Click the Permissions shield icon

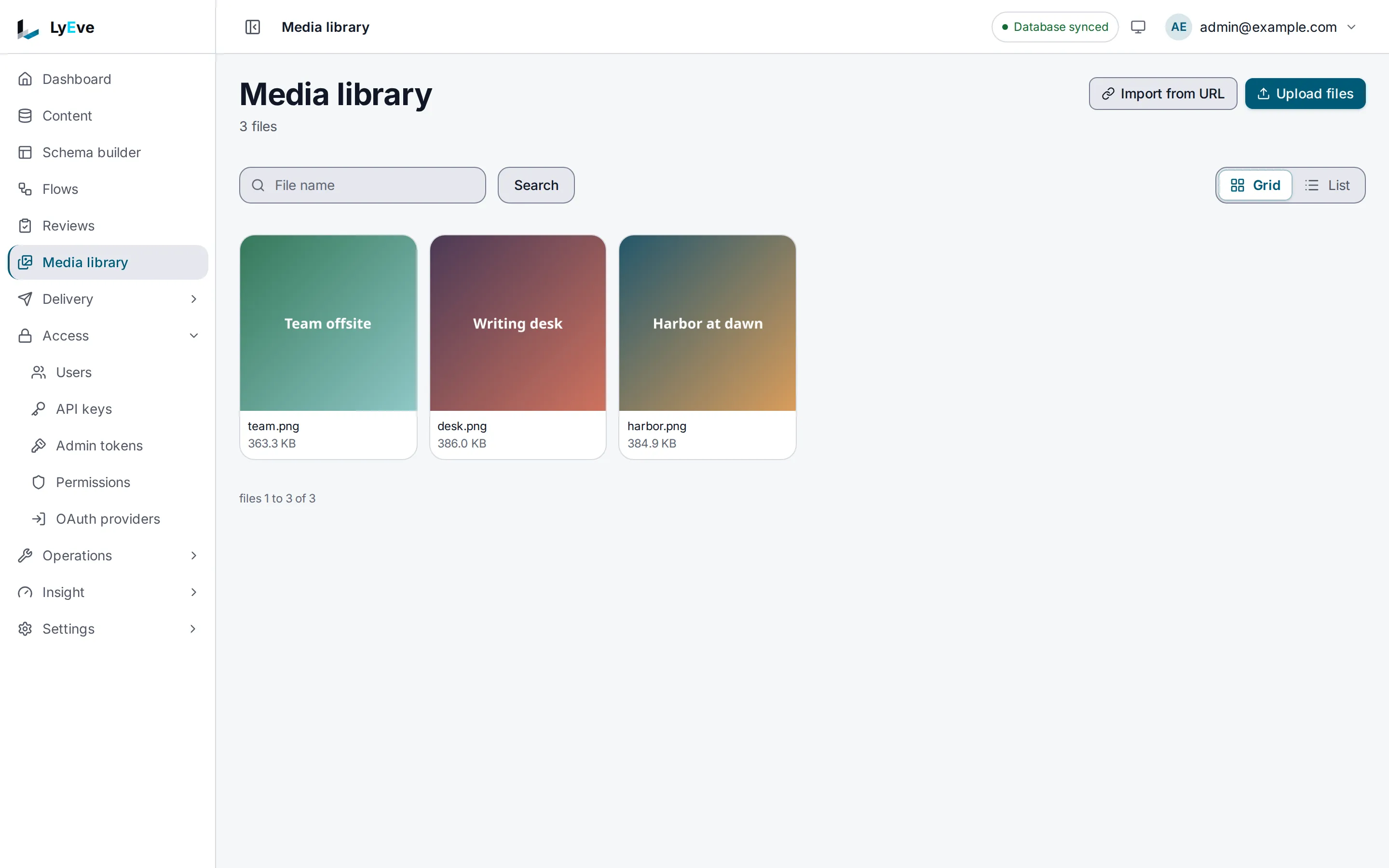tap(39, 483)
